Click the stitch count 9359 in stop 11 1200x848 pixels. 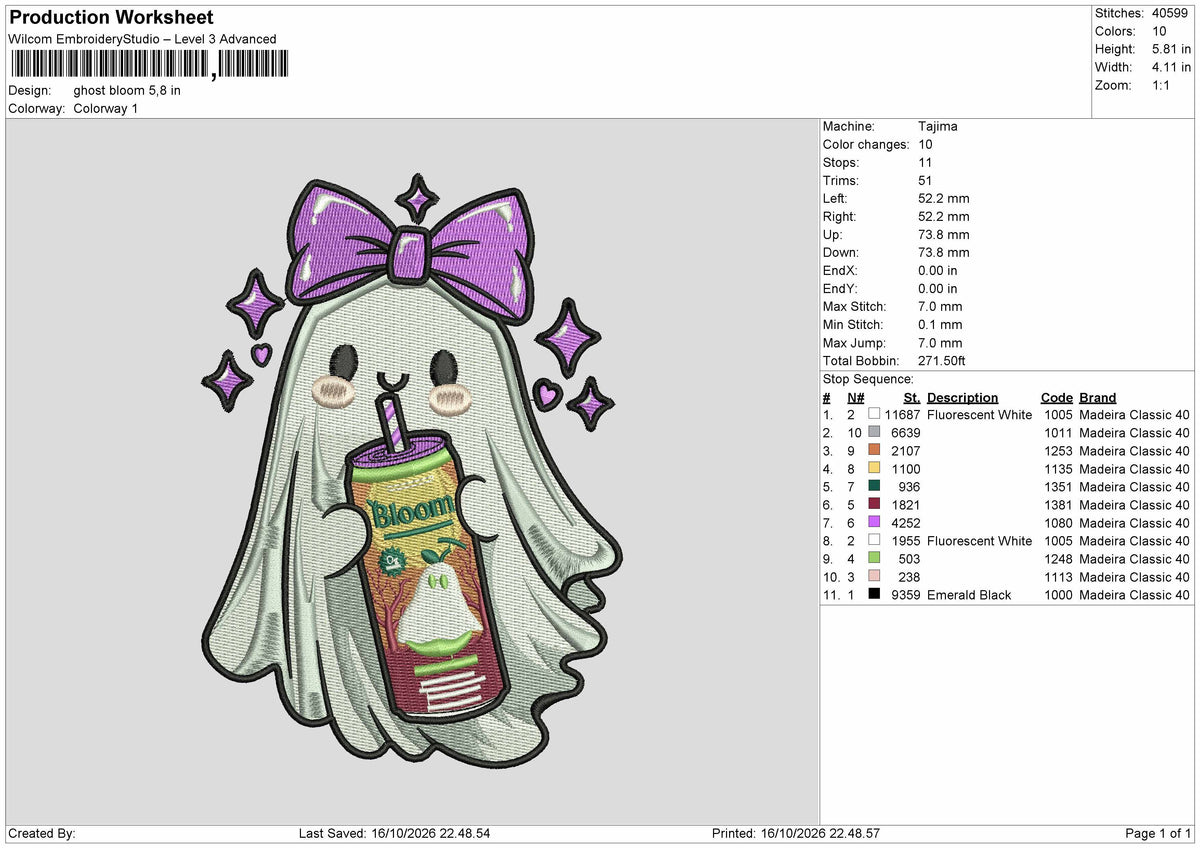pos(905,594)
